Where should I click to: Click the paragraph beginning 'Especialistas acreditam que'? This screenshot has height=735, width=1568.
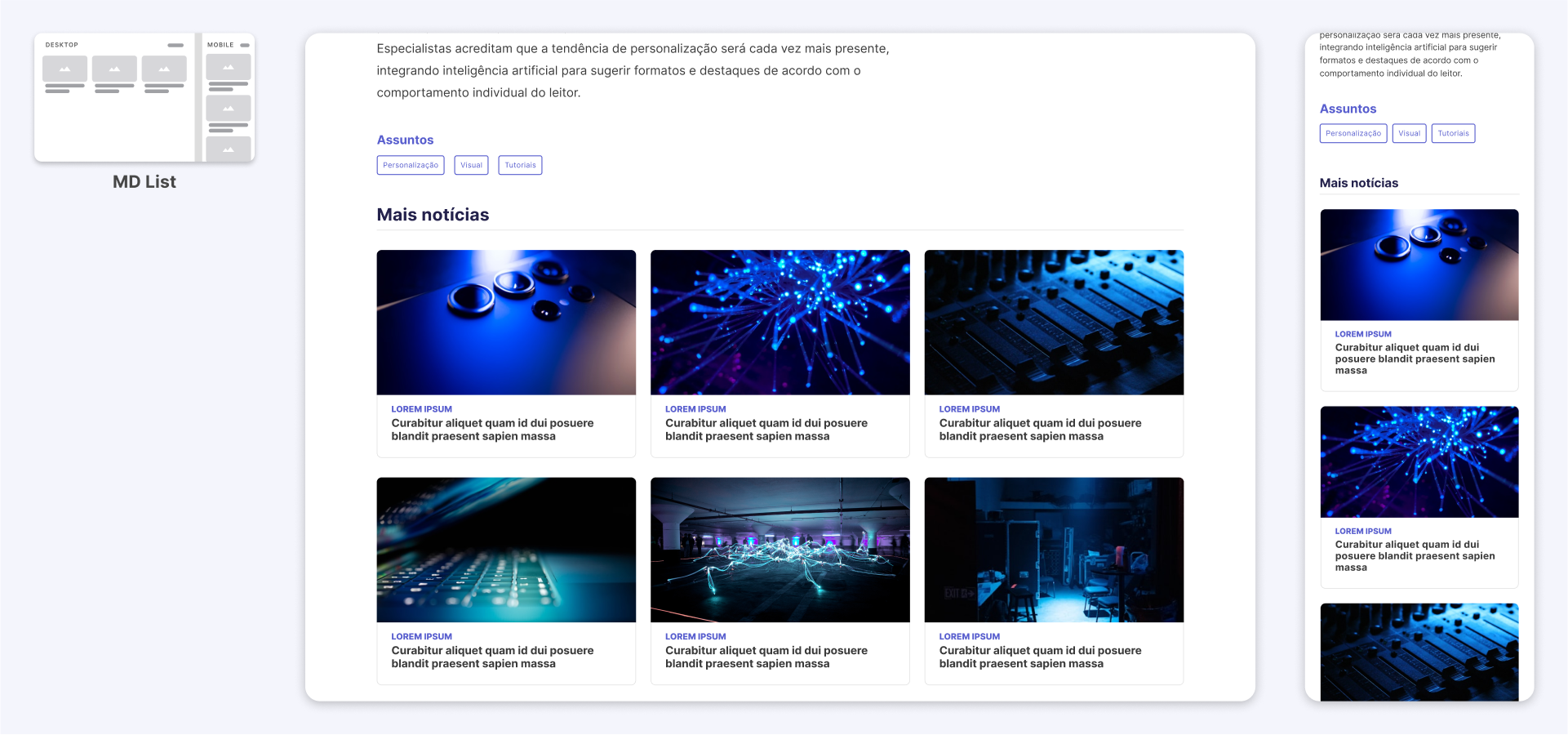[633, 71]
